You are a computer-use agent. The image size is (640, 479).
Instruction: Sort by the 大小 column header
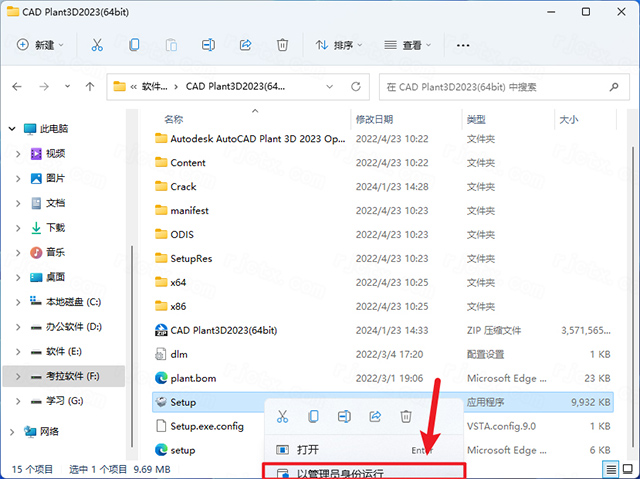click(x=569, y=119)
